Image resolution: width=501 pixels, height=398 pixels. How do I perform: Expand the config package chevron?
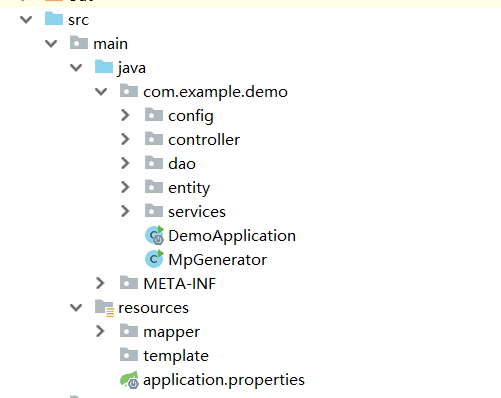125,115
